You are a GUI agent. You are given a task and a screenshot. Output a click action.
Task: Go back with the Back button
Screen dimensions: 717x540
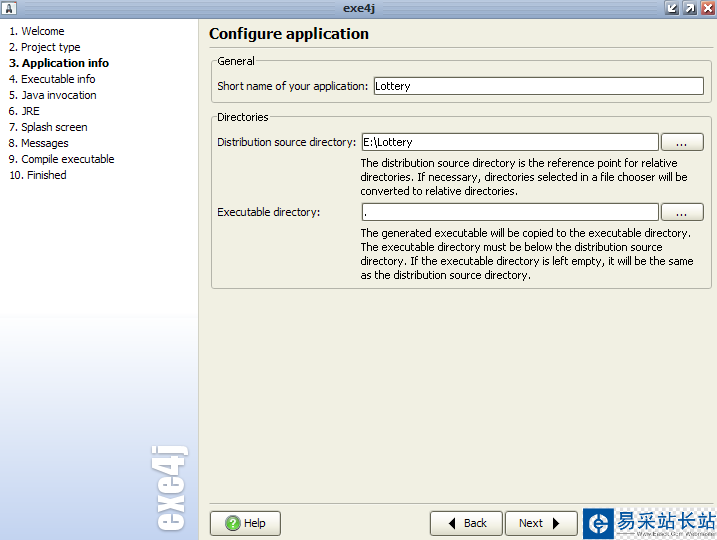(466, 523)
